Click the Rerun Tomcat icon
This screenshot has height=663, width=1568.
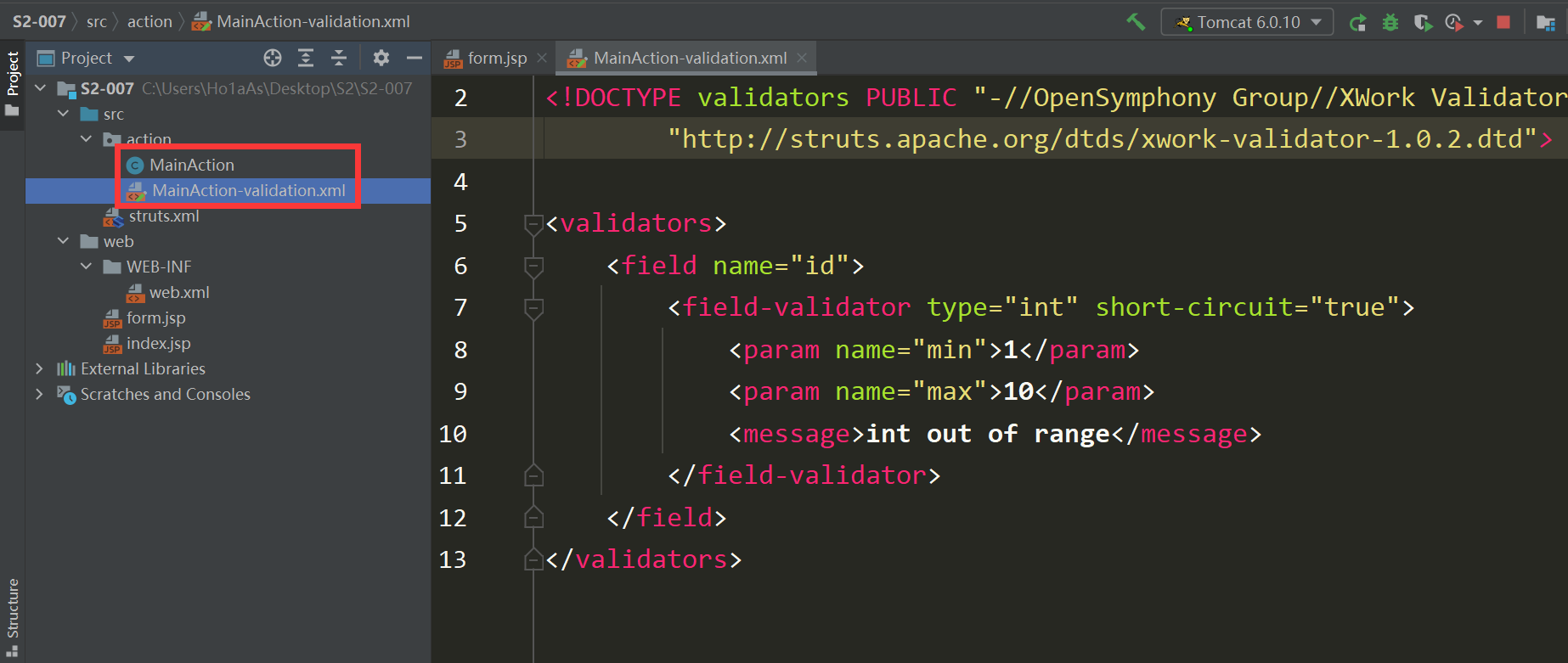tap(1358, 23)
